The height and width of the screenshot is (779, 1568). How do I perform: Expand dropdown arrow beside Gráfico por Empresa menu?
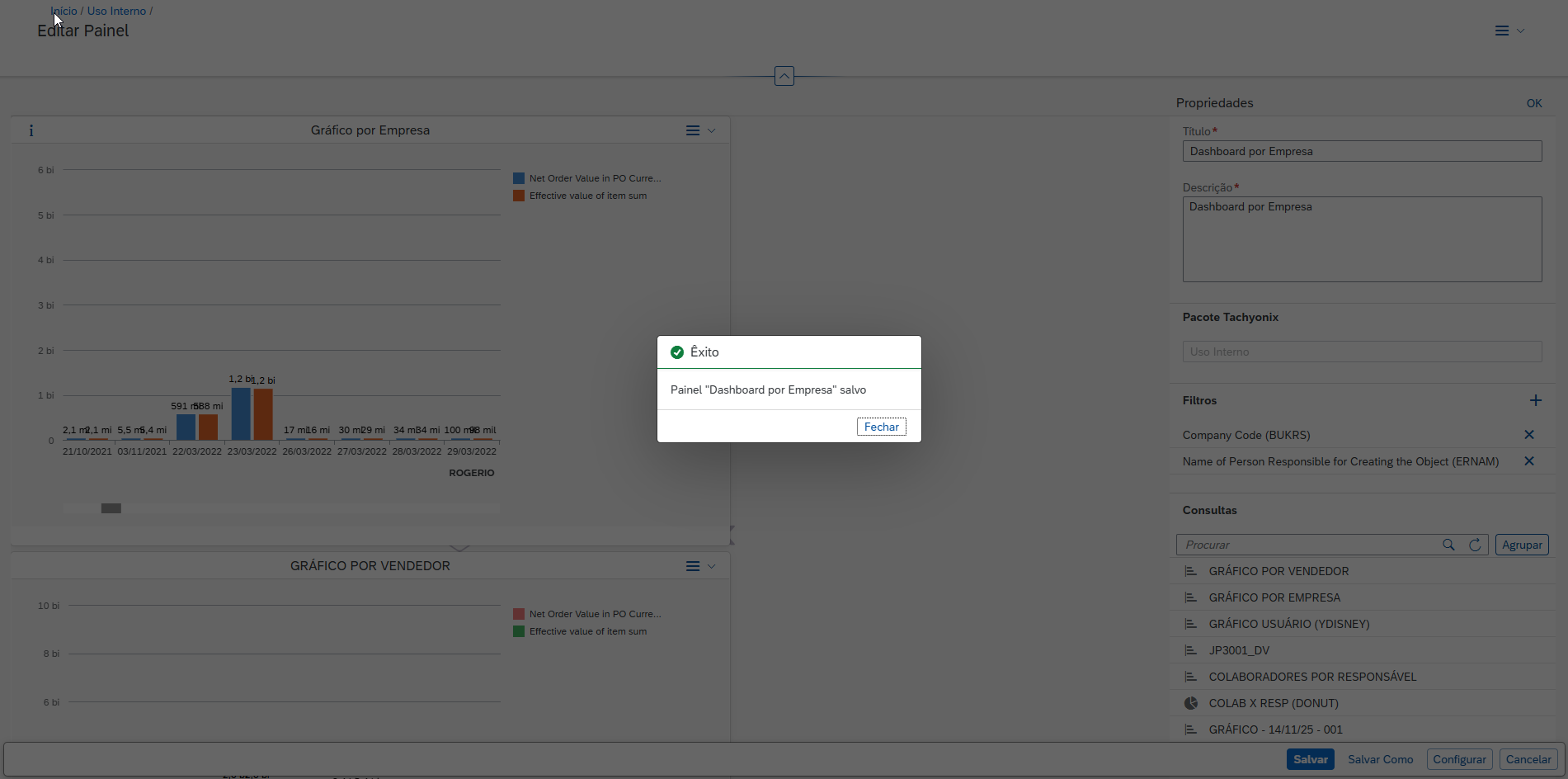click(712, 130)
